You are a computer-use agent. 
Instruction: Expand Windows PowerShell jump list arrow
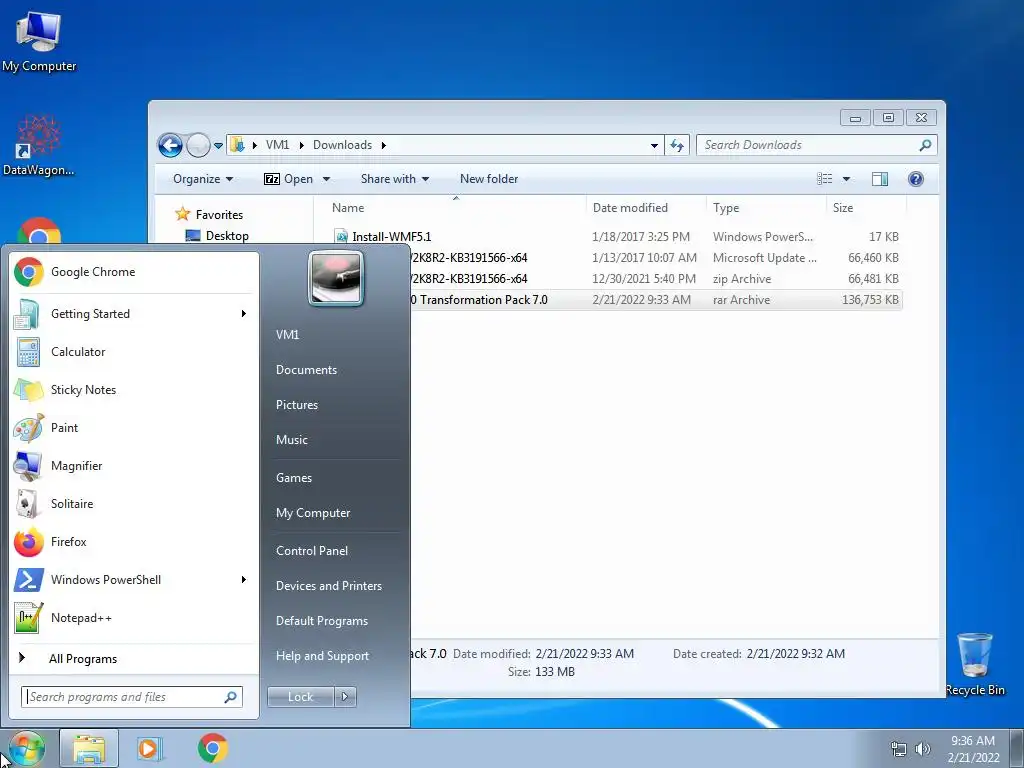point(244,579)
